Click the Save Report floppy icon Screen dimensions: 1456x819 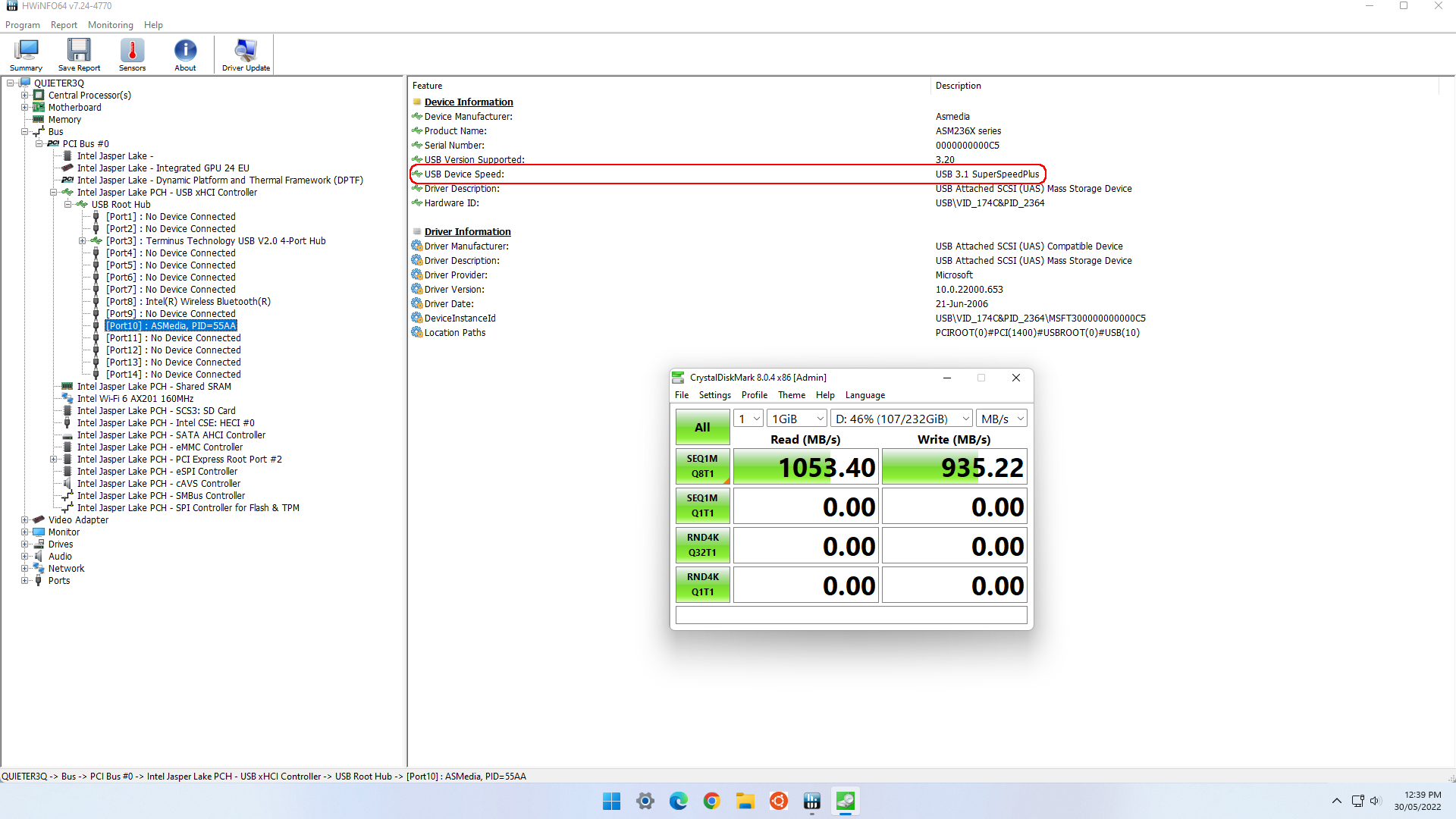[79, 55]
